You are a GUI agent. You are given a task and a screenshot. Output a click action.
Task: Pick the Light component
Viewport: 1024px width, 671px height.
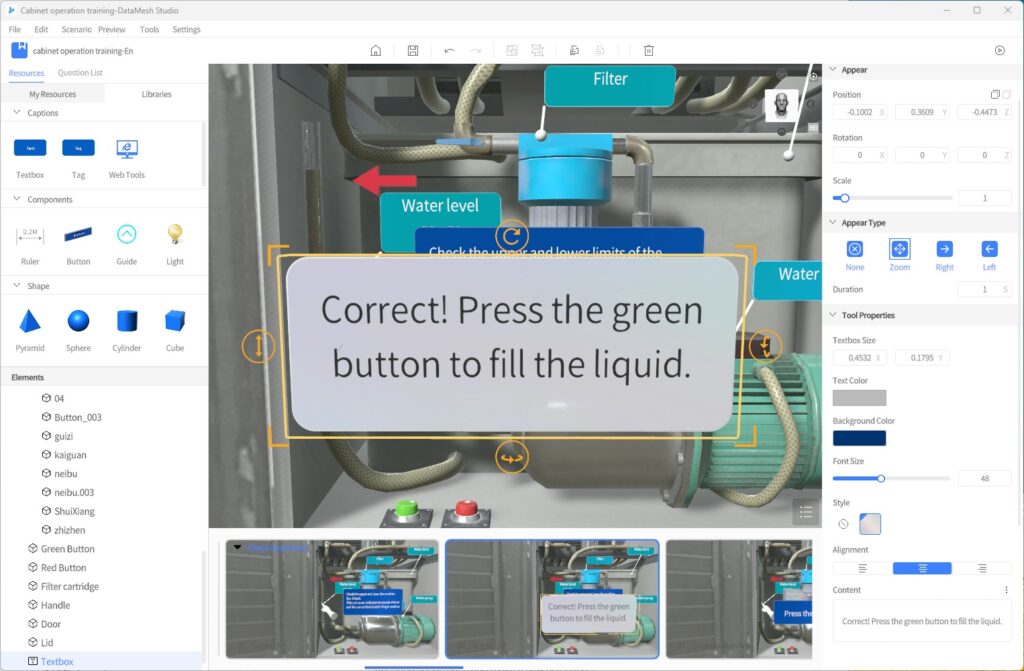coord(175,235)
